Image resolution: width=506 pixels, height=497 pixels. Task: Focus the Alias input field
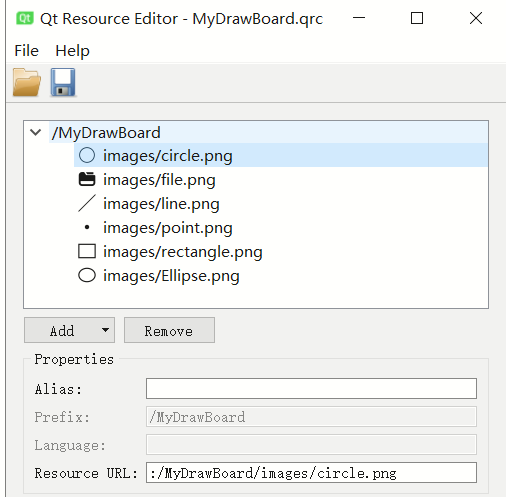311,388
